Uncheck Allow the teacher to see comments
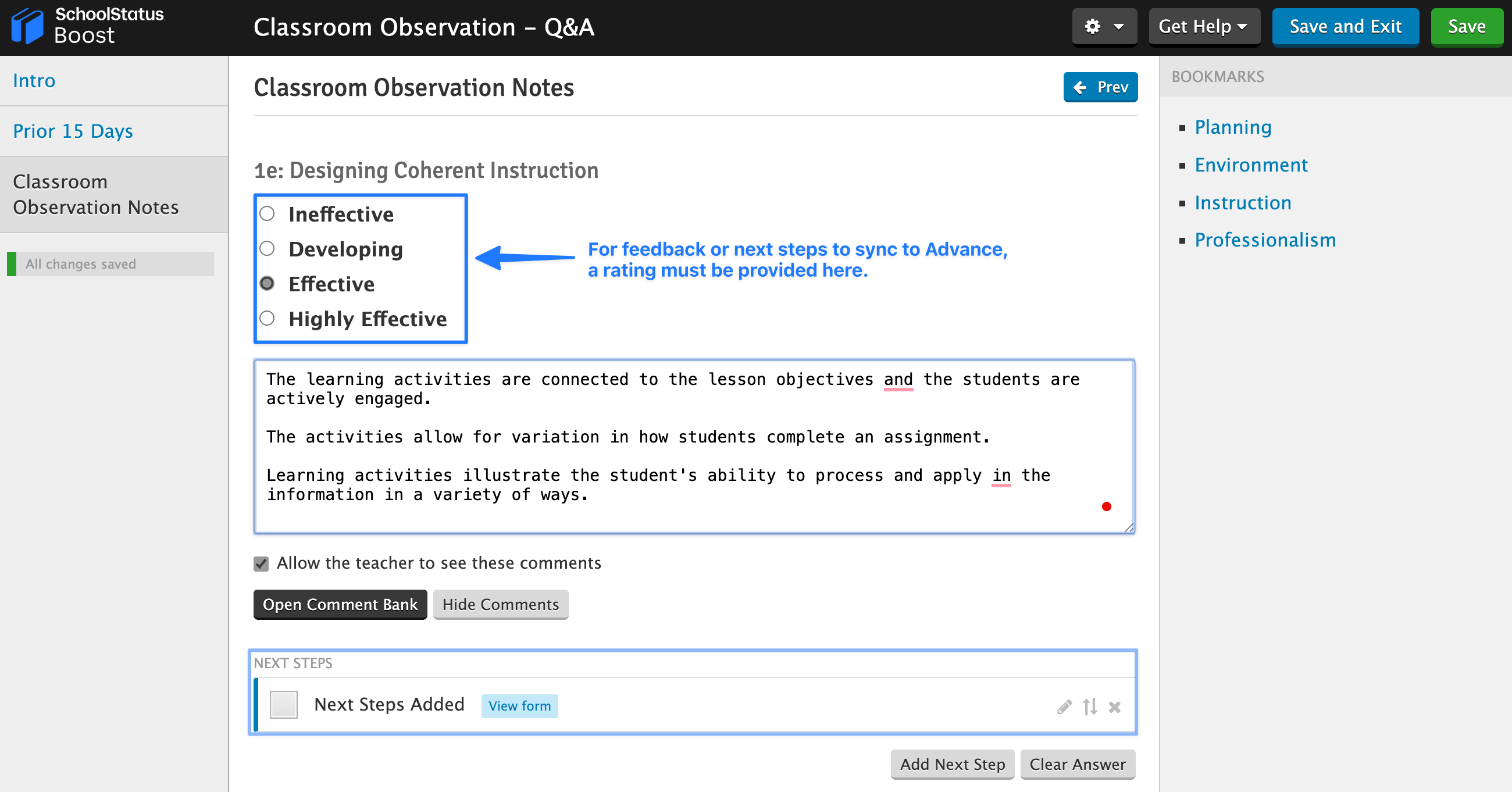 (x=261, y=563)
